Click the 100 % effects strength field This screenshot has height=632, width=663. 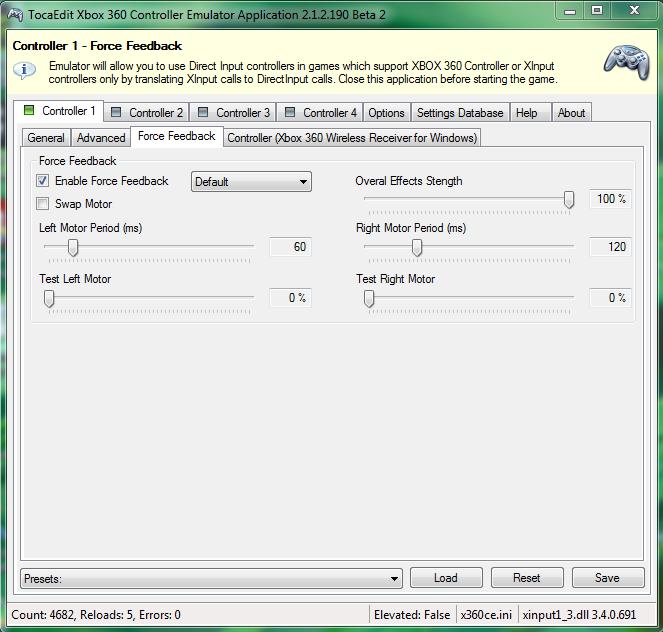610,199
